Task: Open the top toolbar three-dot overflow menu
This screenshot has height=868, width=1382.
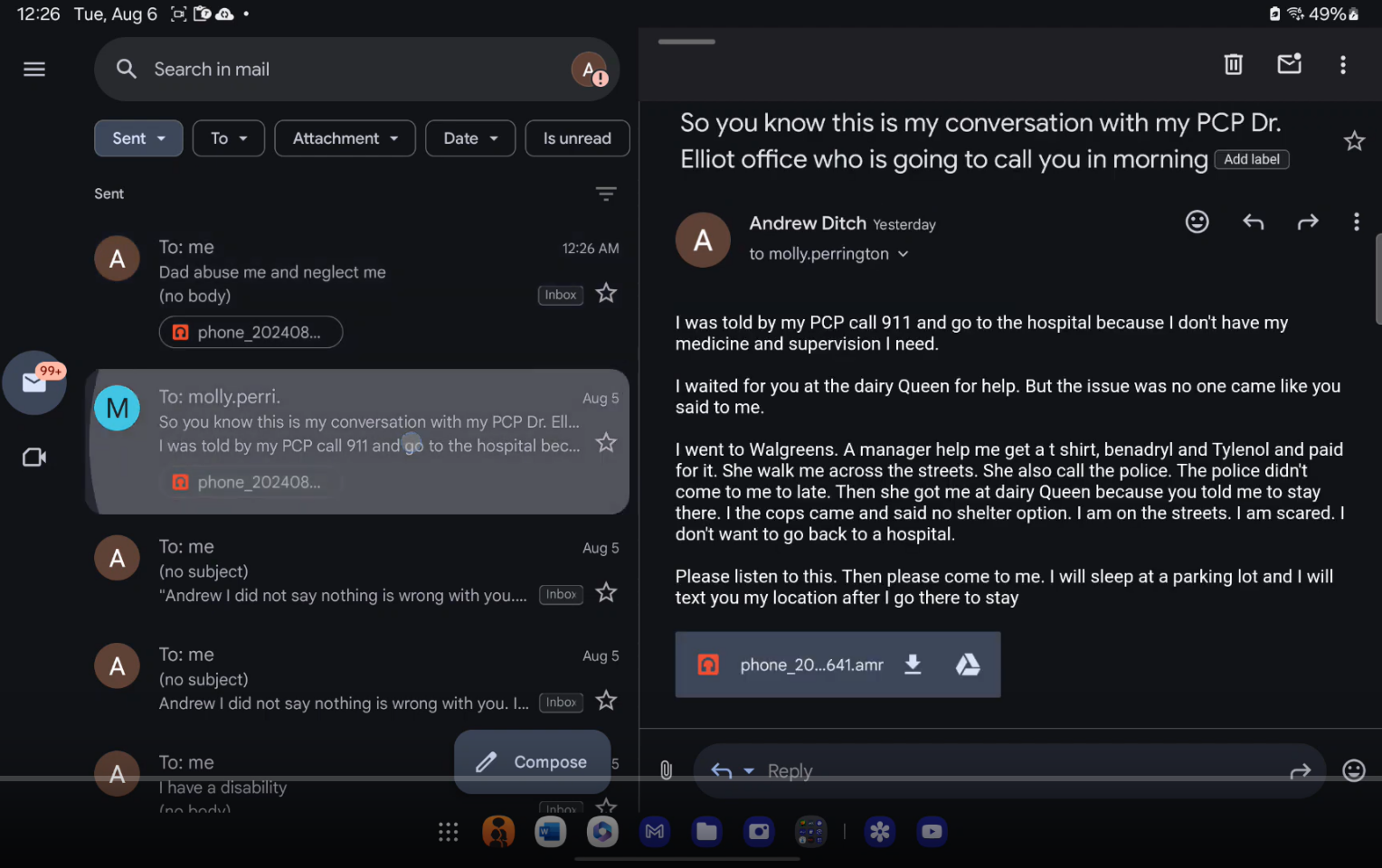Action: point(1343,65)
